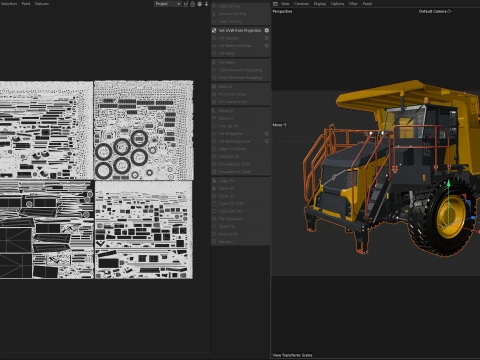Click Remove UV Pins command
Viewport: 480px width, 360px height.
click(240, 14)
